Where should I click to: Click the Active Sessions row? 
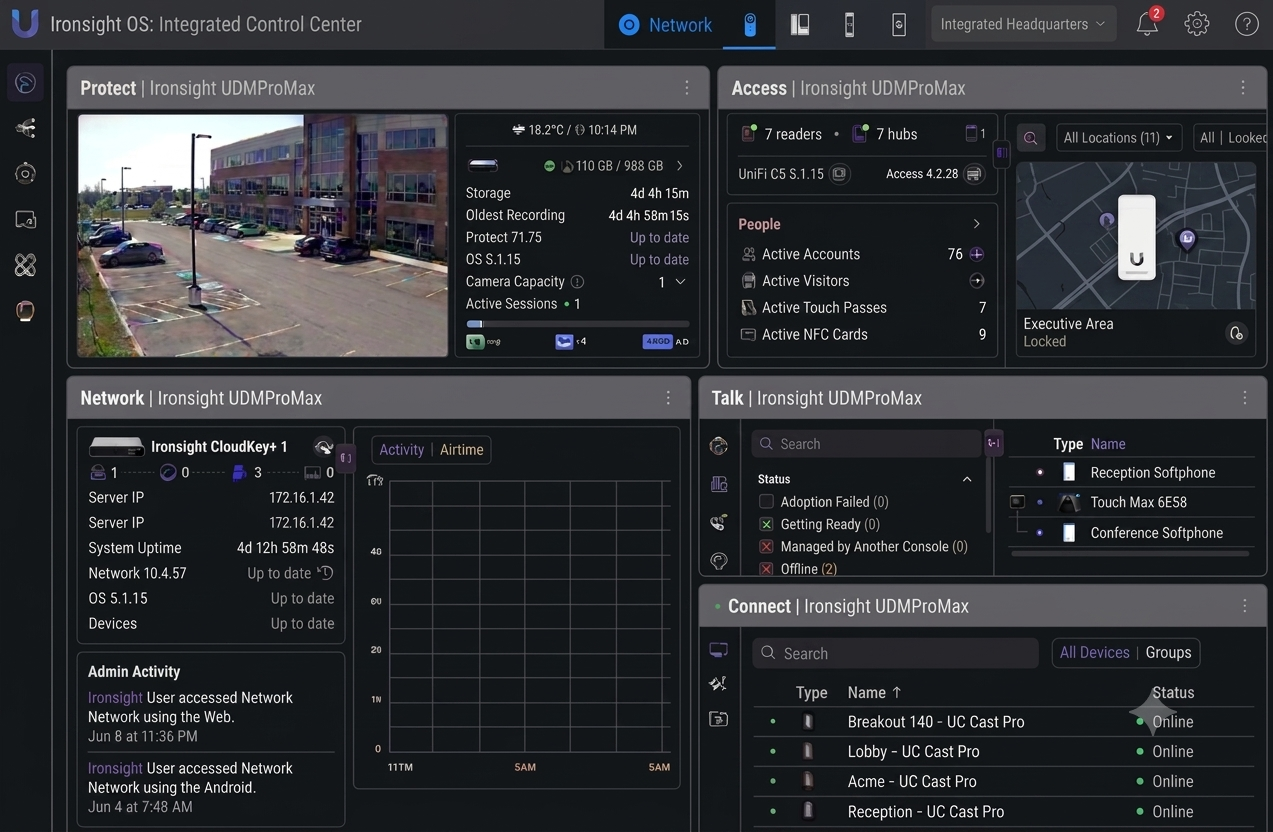[577, 304]
